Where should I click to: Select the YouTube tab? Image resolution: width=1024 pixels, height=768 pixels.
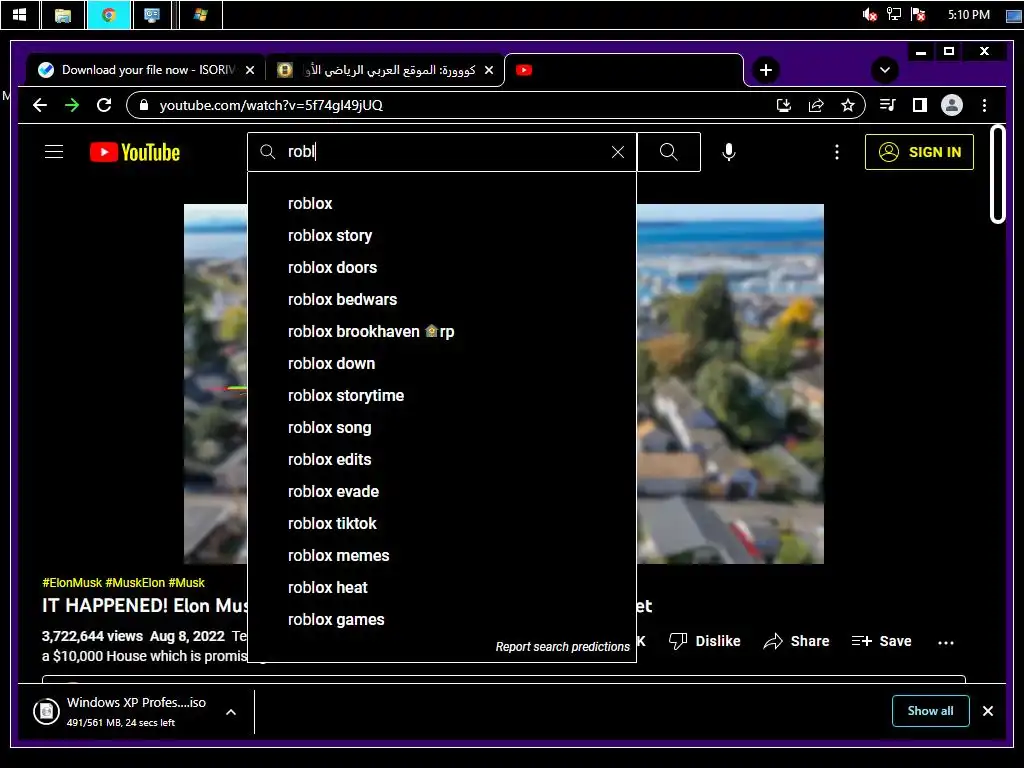624,70
